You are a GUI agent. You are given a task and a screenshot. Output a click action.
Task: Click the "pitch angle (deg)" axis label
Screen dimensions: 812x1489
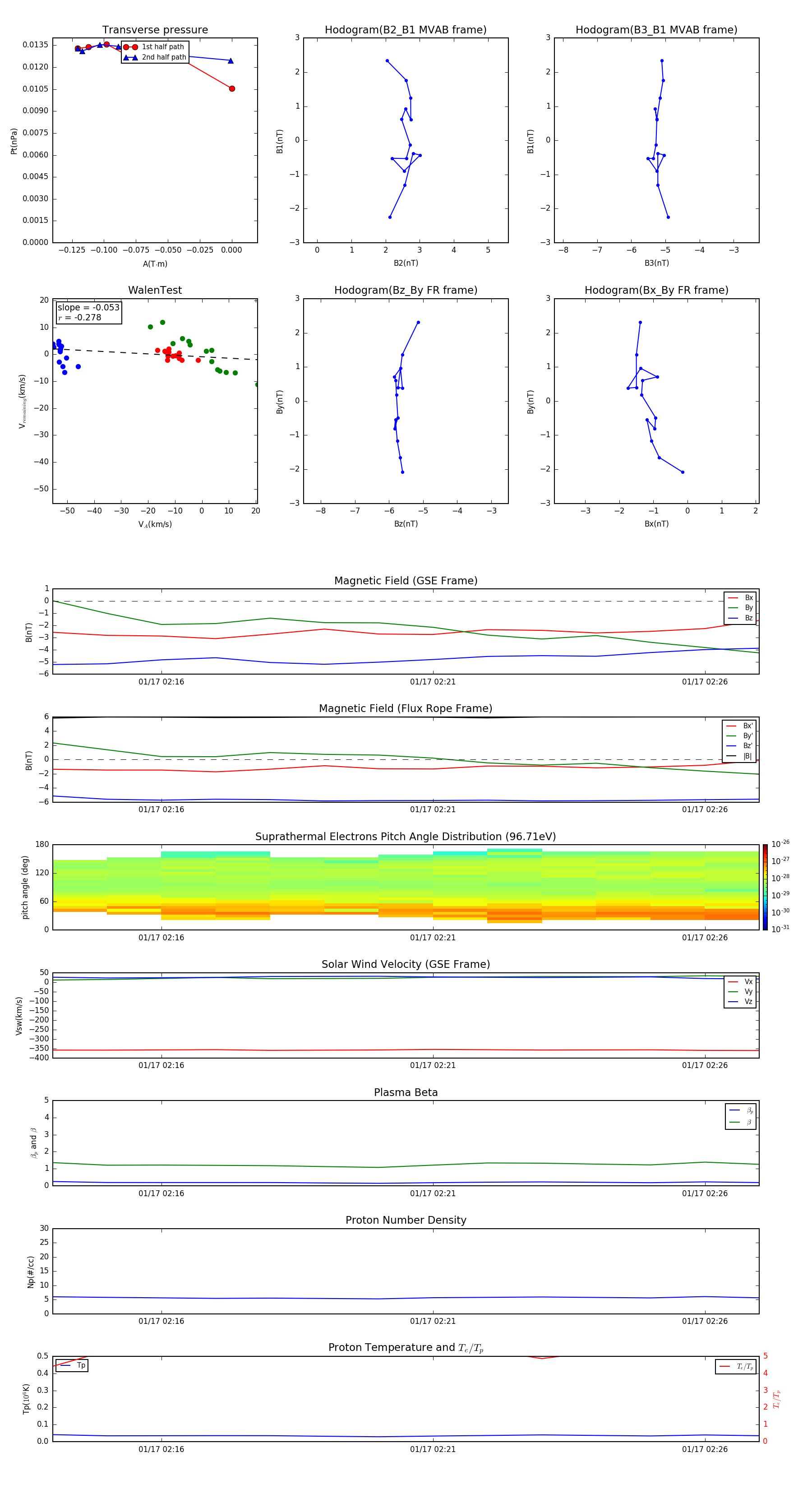(x=25, y=887)
